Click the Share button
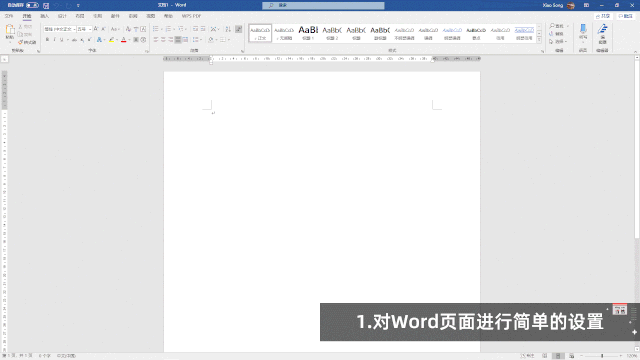Viewport: 640px width, 360px height. point(603,16)
